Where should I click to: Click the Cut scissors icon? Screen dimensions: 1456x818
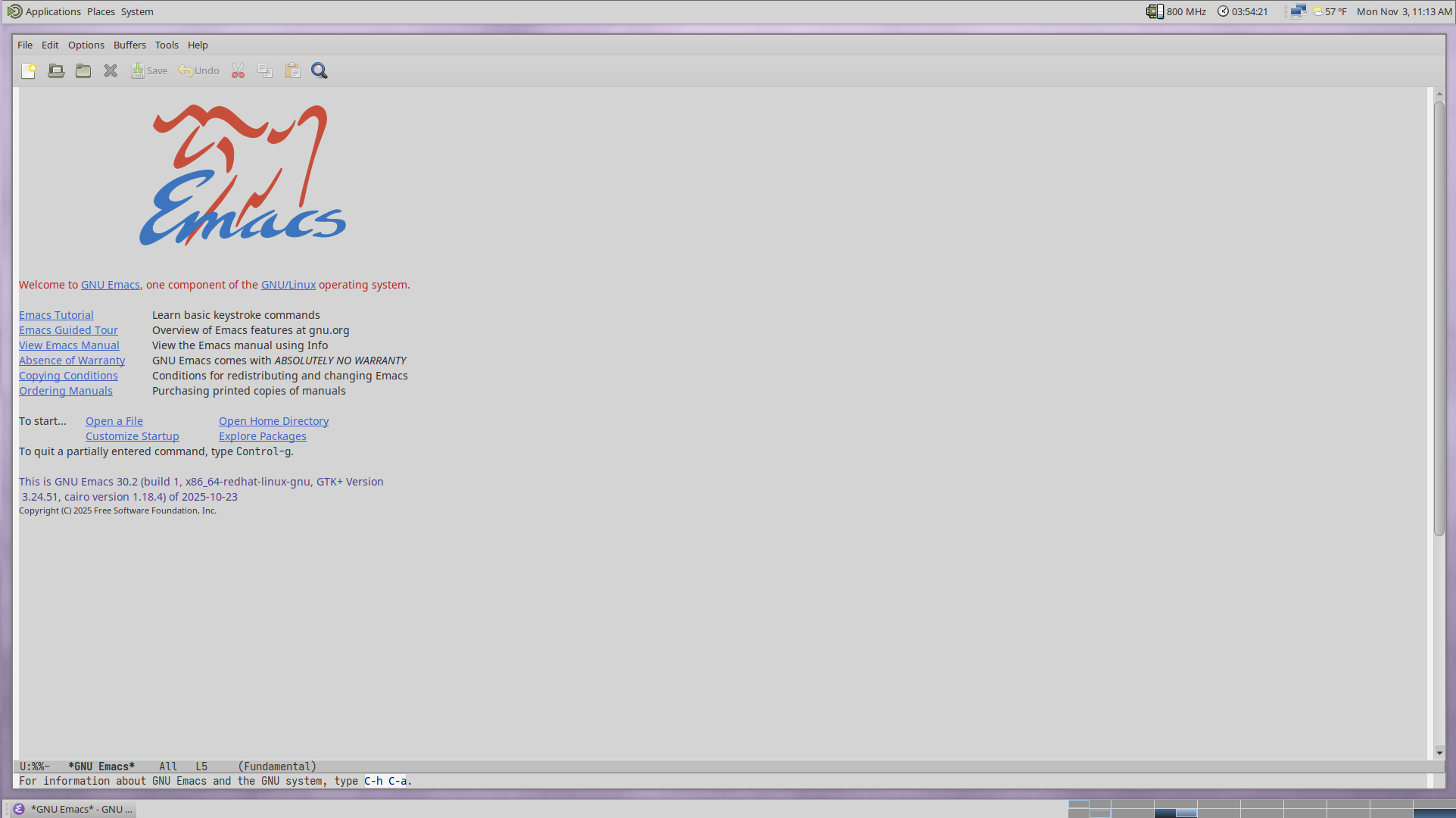point(238,70)
